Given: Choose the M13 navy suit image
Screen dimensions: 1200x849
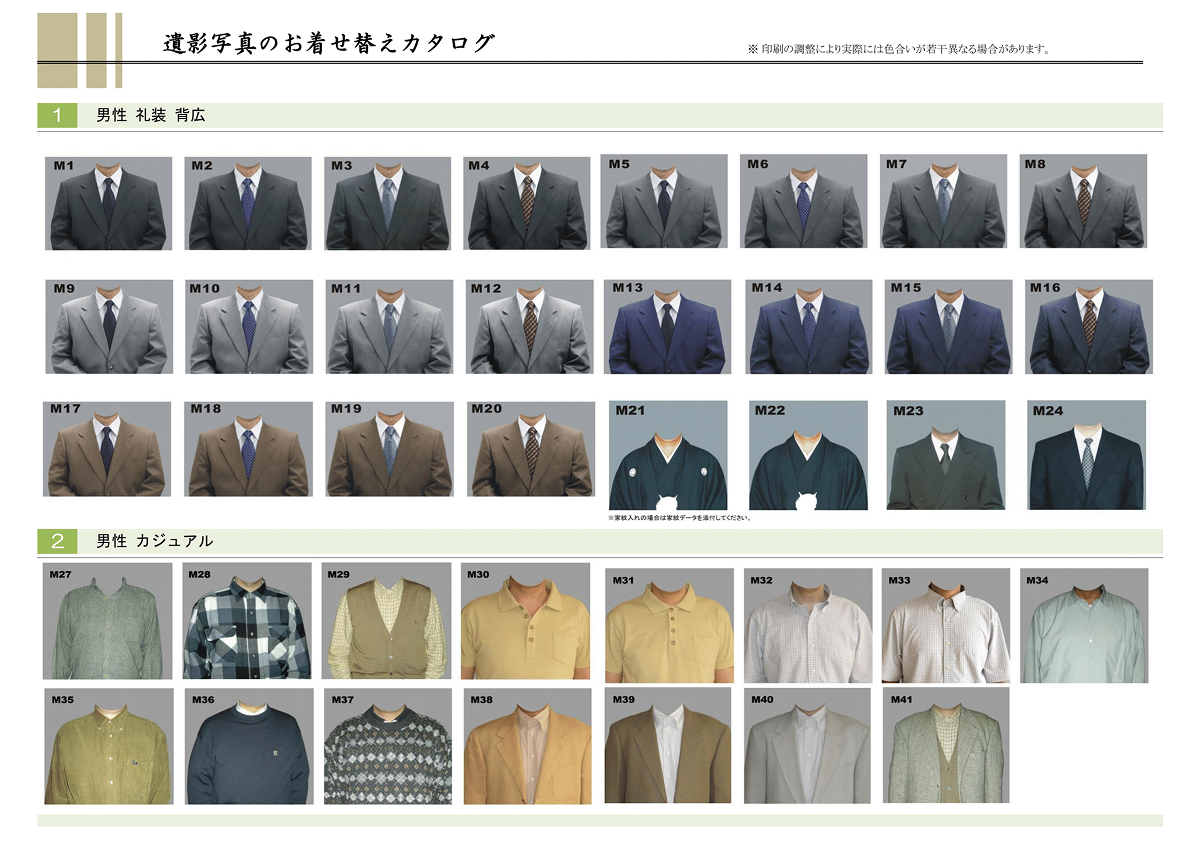Looking at the screenshot, I should click(666, 327).
